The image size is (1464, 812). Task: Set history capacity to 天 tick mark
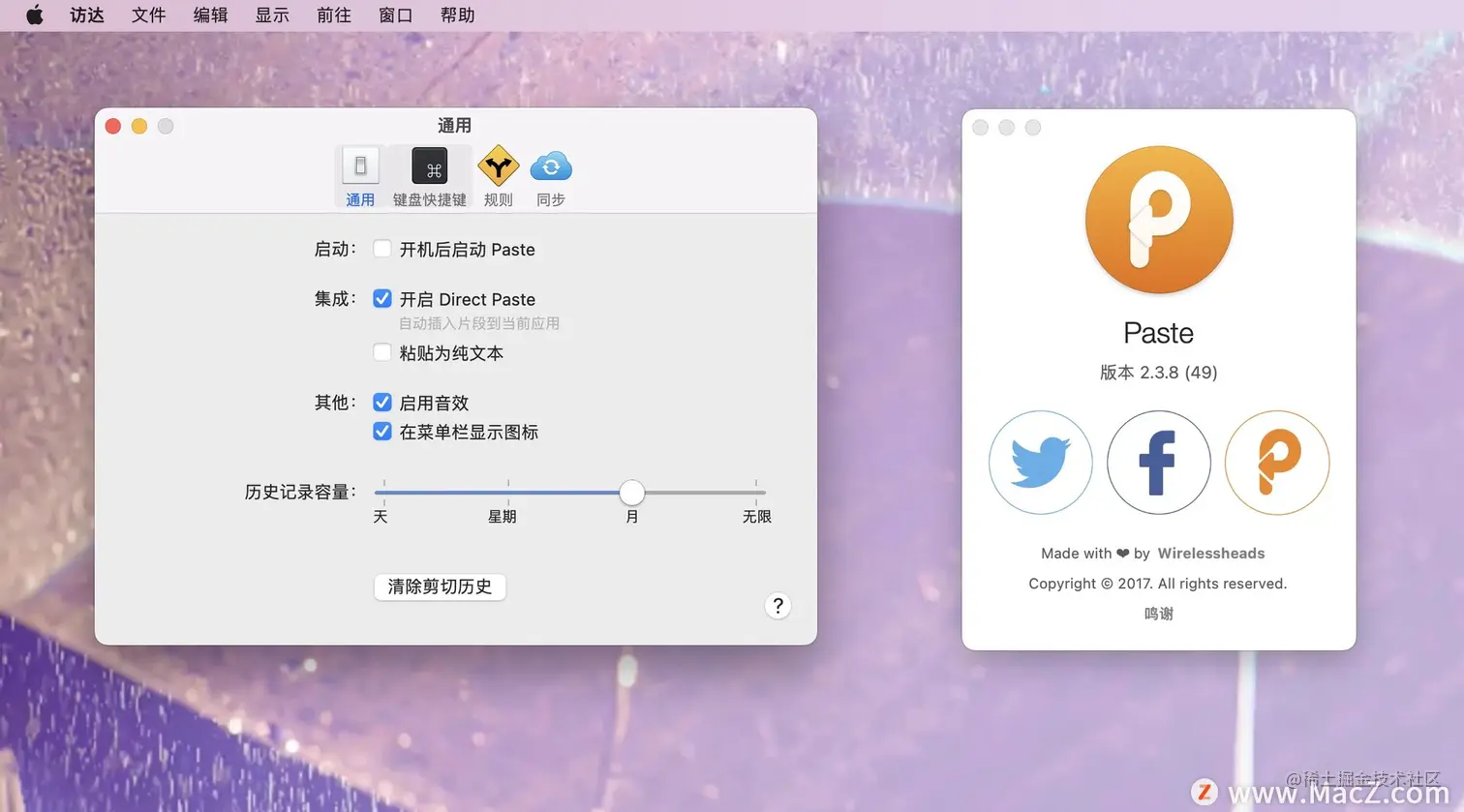(x=383, y=493)
